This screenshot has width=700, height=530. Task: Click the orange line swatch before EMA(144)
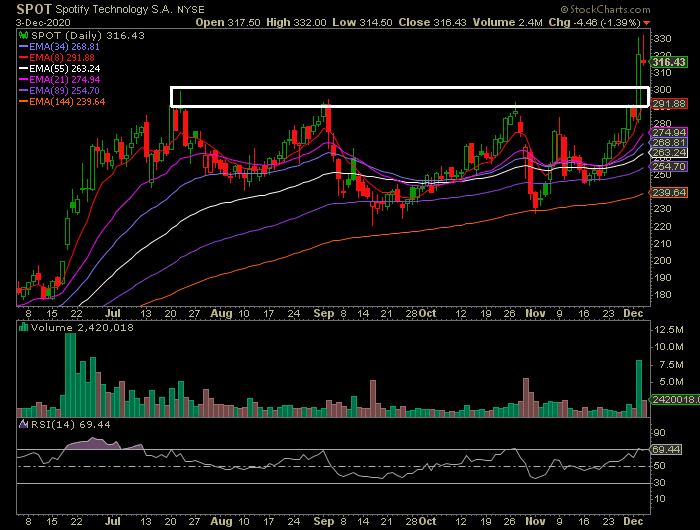click(24, 102)
